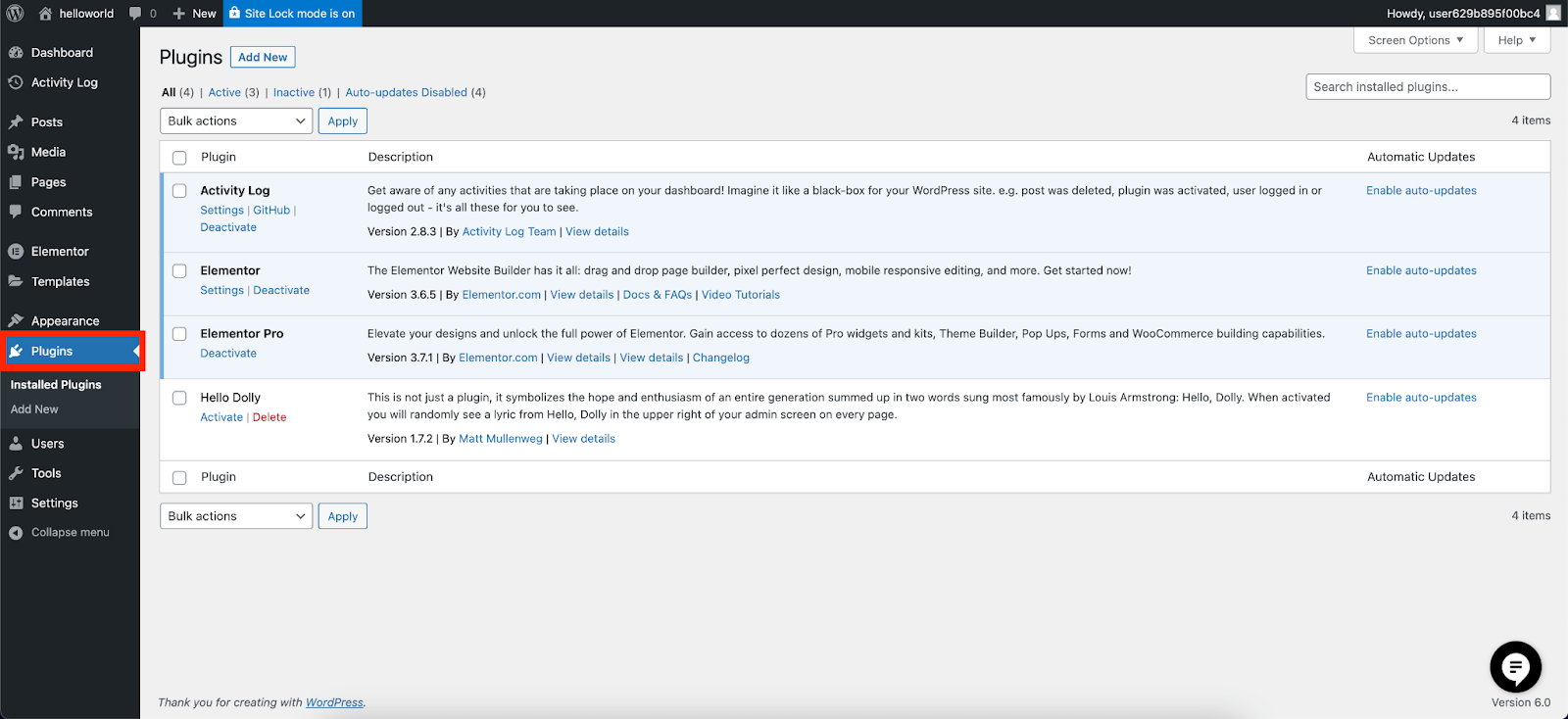Open the Howdy user account menu
Screen dimensions: 1568x719
pos(1473,14)
